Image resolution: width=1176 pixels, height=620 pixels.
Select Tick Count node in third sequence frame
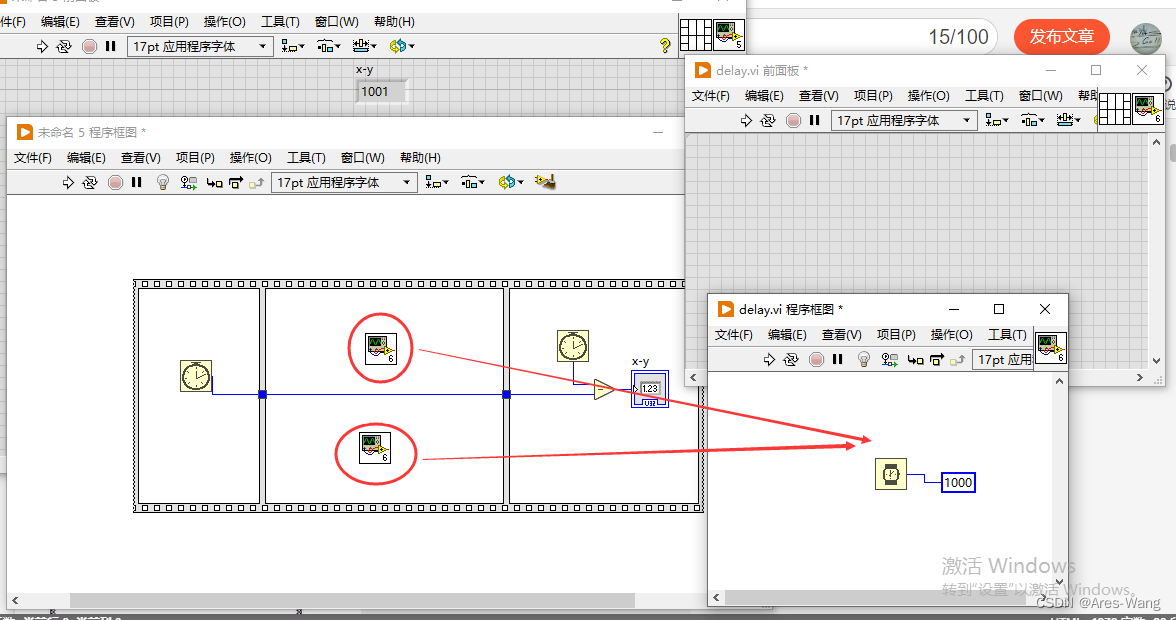point(573,346)
